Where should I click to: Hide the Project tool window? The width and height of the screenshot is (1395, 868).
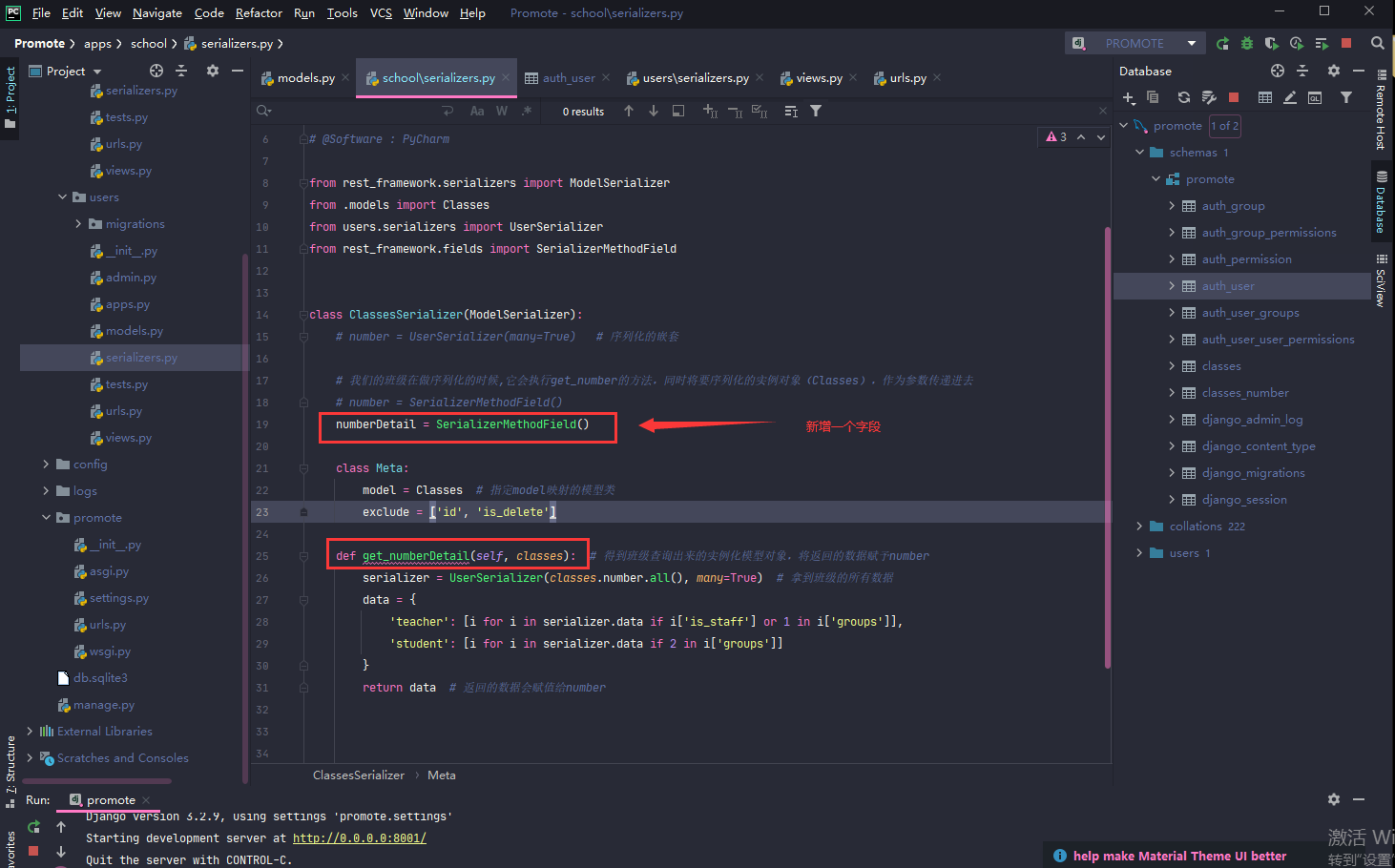(238, 71)
